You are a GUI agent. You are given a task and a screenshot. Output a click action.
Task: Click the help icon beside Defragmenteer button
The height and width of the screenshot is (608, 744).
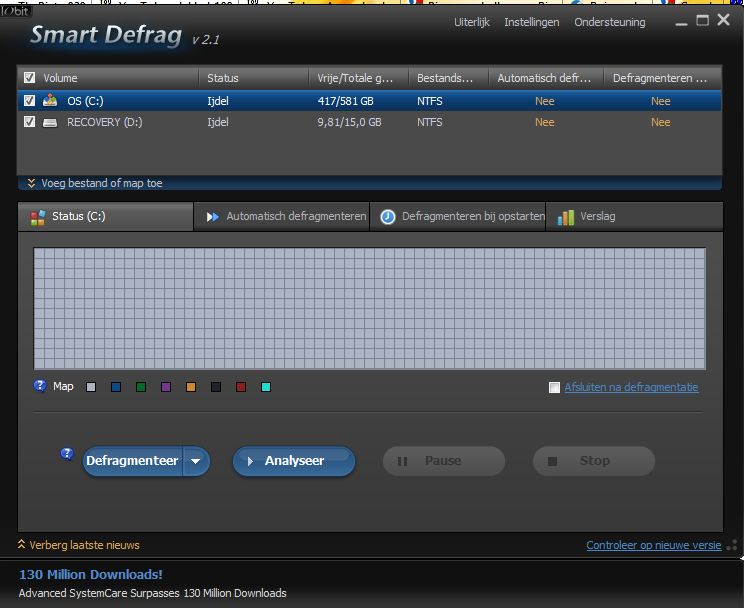coord(67,453)
